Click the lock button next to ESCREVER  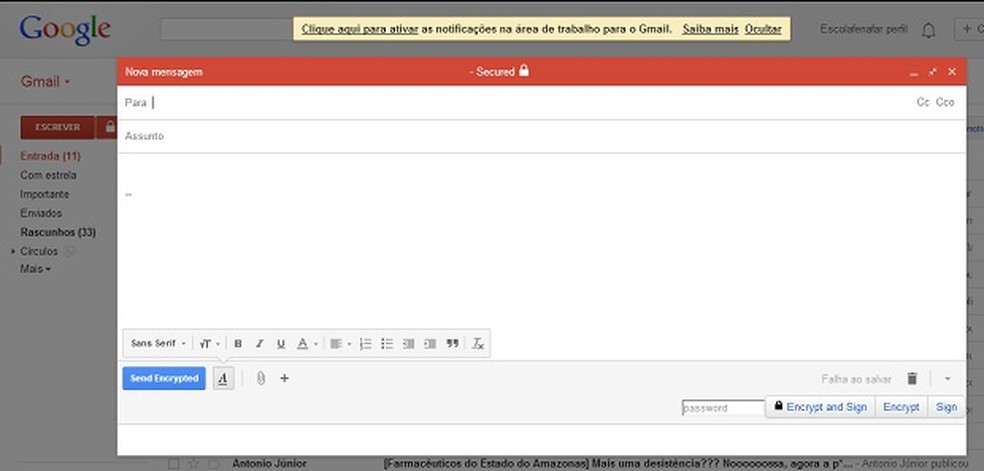pos(107,127)
